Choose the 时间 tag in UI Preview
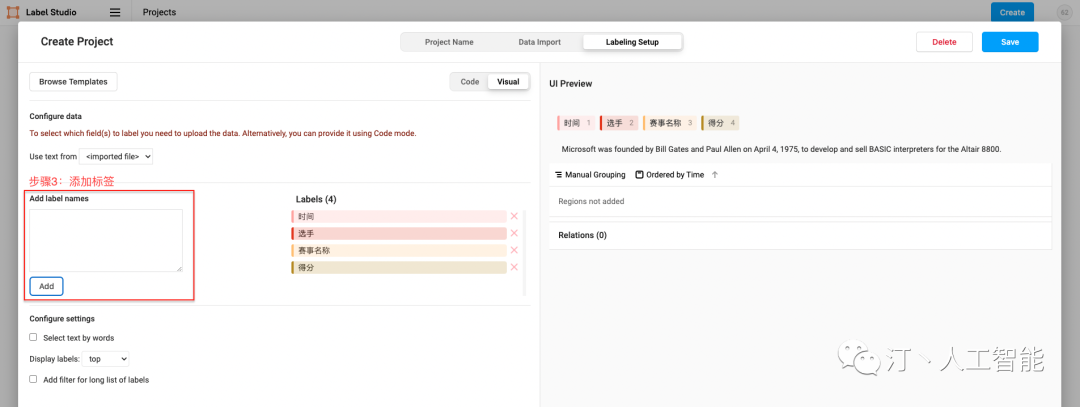This screenshot has width=1080, height=407. pyautogui.click(x=576, y=123)
